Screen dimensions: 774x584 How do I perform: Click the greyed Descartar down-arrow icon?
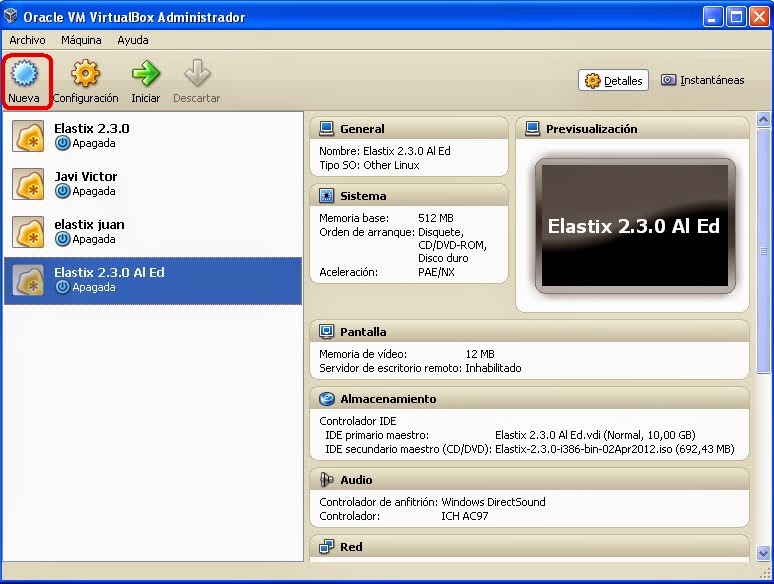197,73
